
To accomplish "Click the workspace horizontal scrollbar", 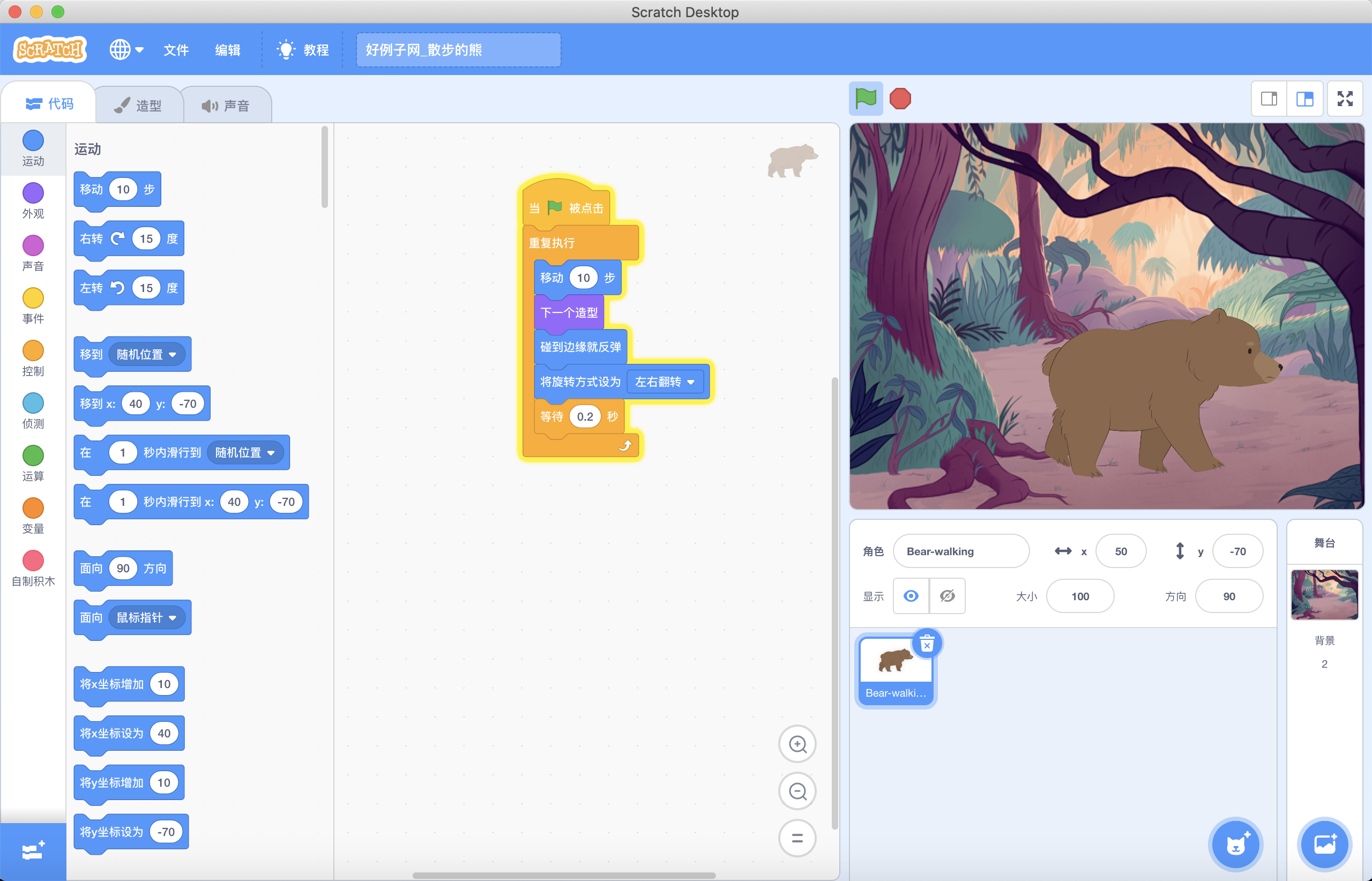I will (564, 875).
